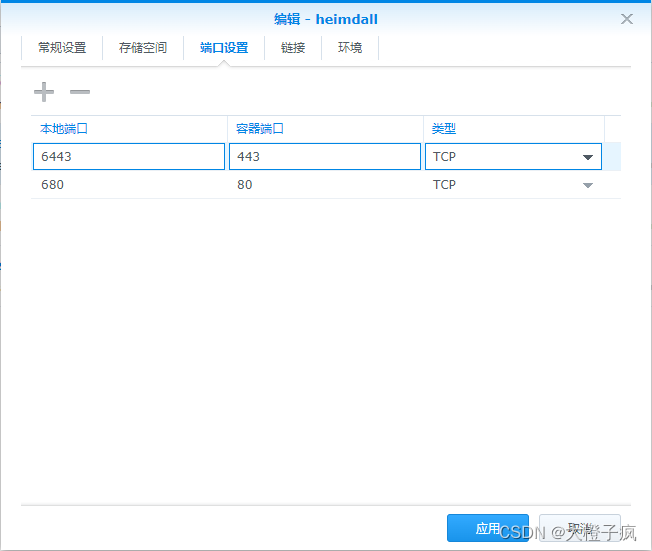Click TCP text in second row type cell
Screen dimensions: 652x551
[x=444, y=184]
